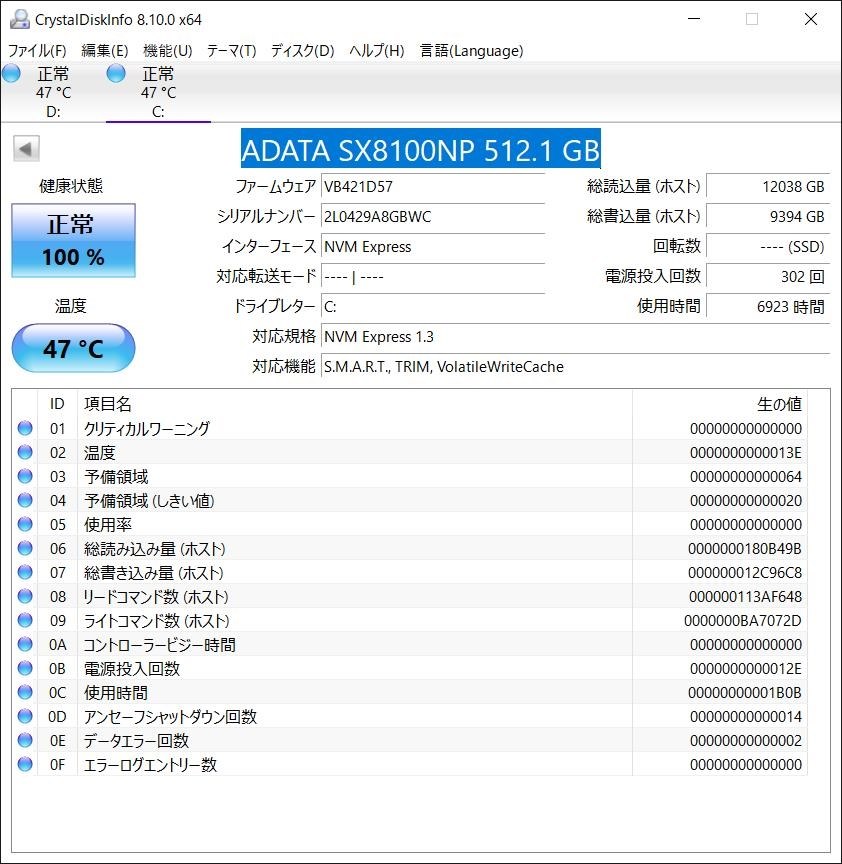842x864 pixels.
Task: Click power on hours value 6923 時間
Action: [768, 306]
